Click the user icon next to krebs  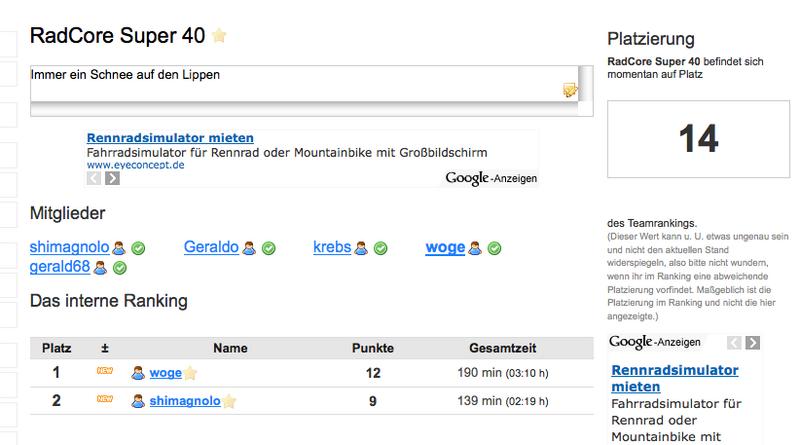point(360,248)
